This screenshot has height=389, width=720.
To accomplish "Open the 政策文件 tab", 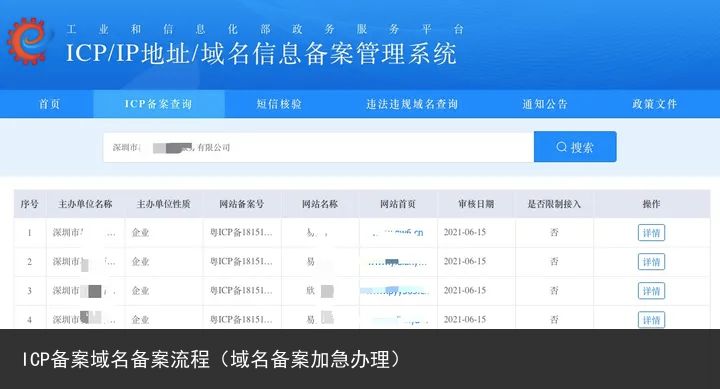I will (655, 104).
